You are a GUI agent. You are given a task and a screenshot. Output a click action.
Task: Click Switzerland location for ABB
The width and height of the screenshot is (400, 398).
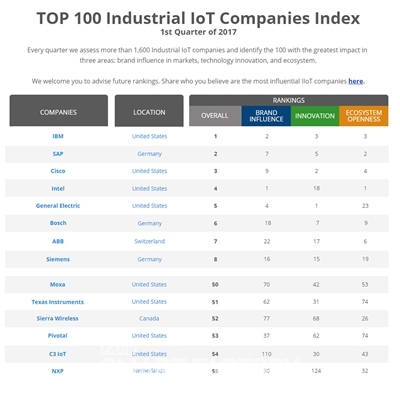point(149,241)
